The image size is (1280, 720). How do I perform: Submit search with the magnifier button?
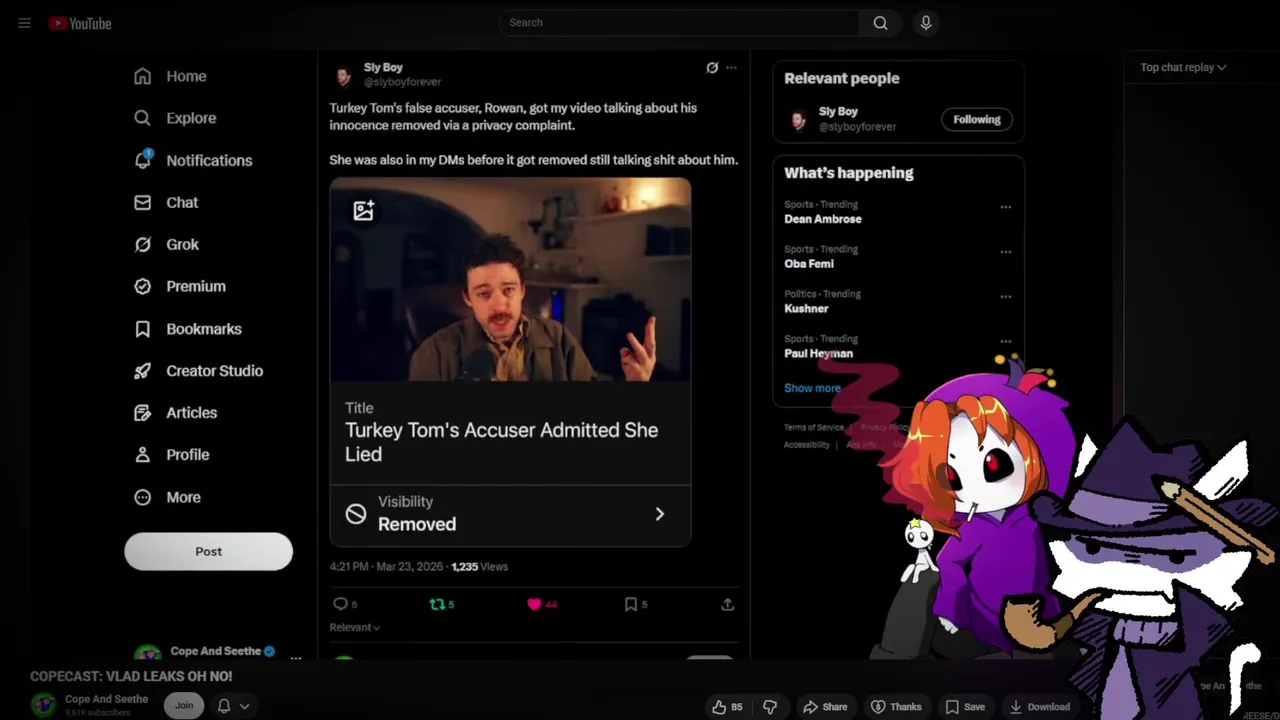tap(880, 22)
